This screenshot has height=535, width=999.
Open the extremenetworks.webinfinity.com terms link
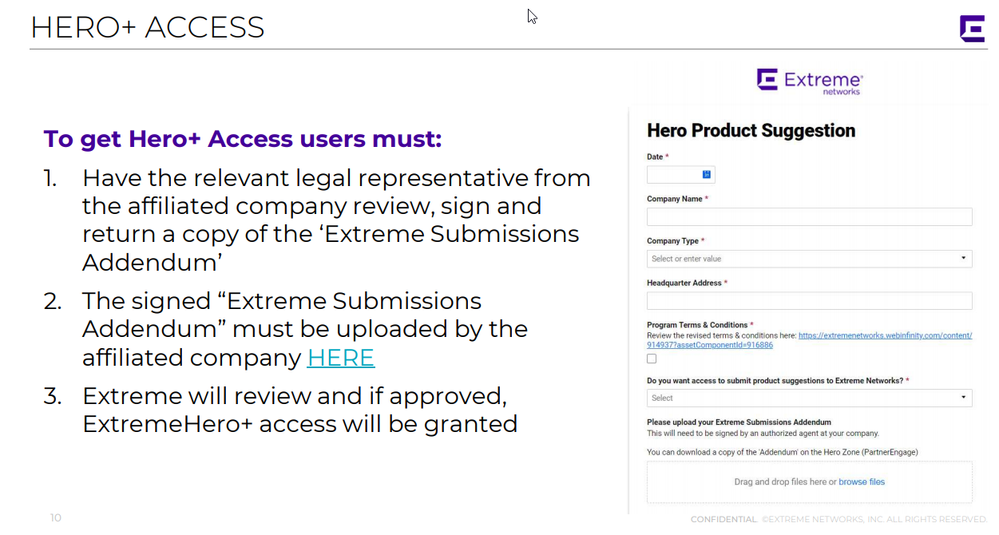884,336
